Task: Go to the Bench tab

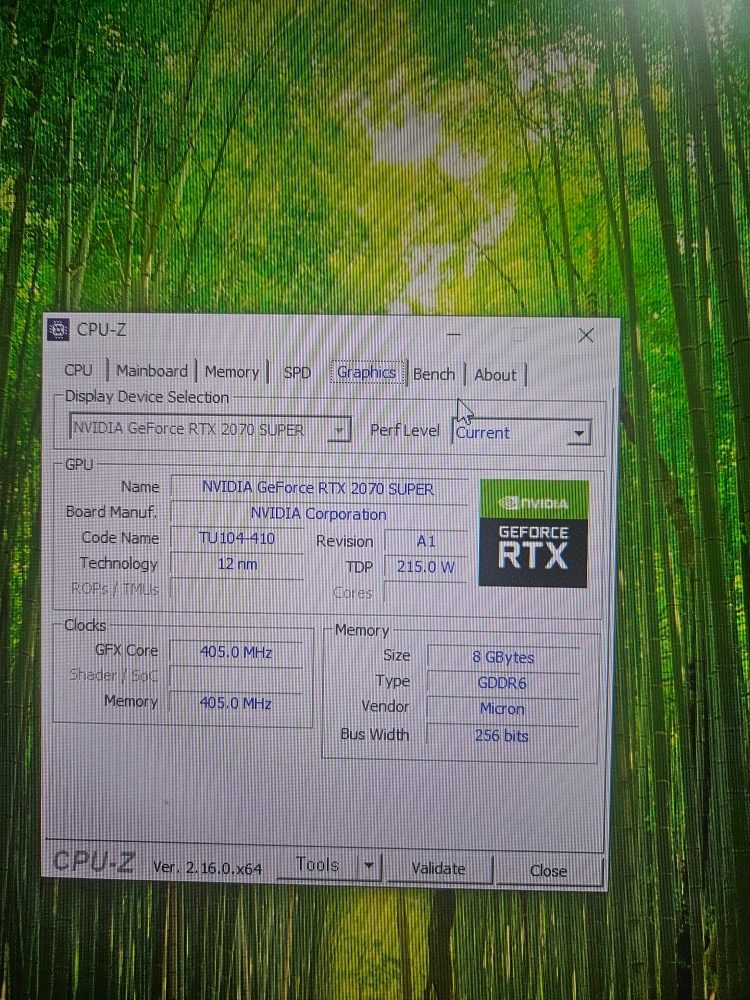Action: [x=434, y=374]
